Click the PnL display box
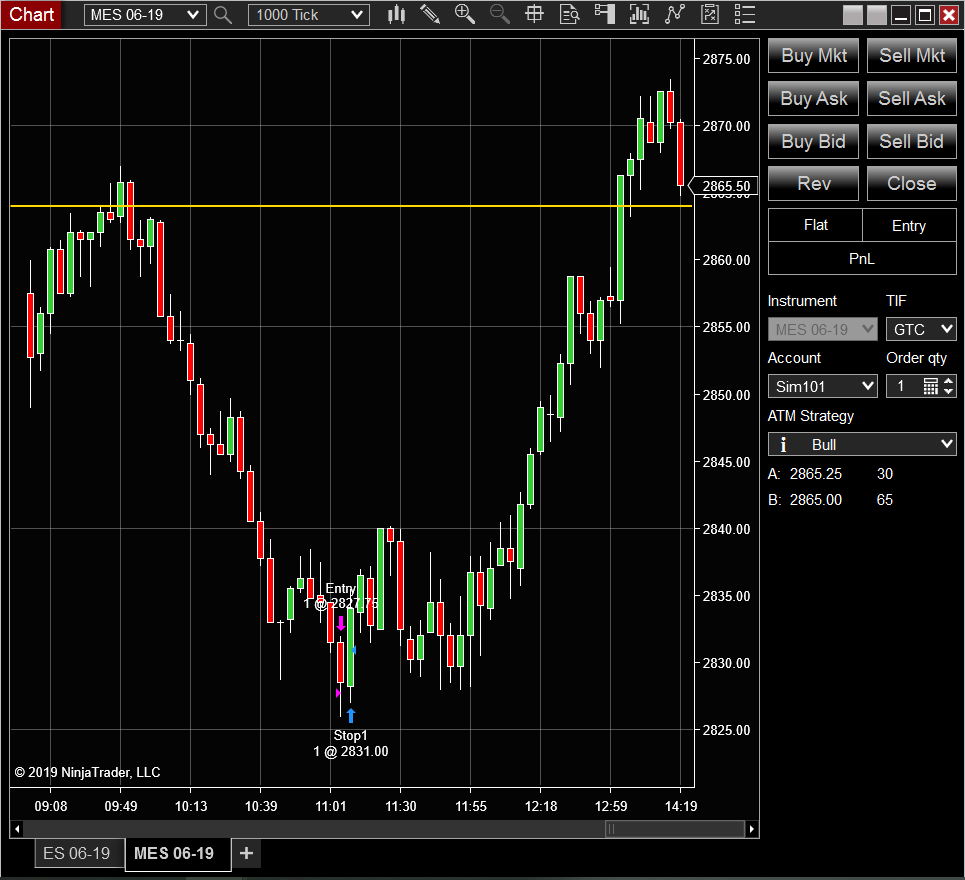This screenshot has width=965, height=880. [x=862, y=258]
